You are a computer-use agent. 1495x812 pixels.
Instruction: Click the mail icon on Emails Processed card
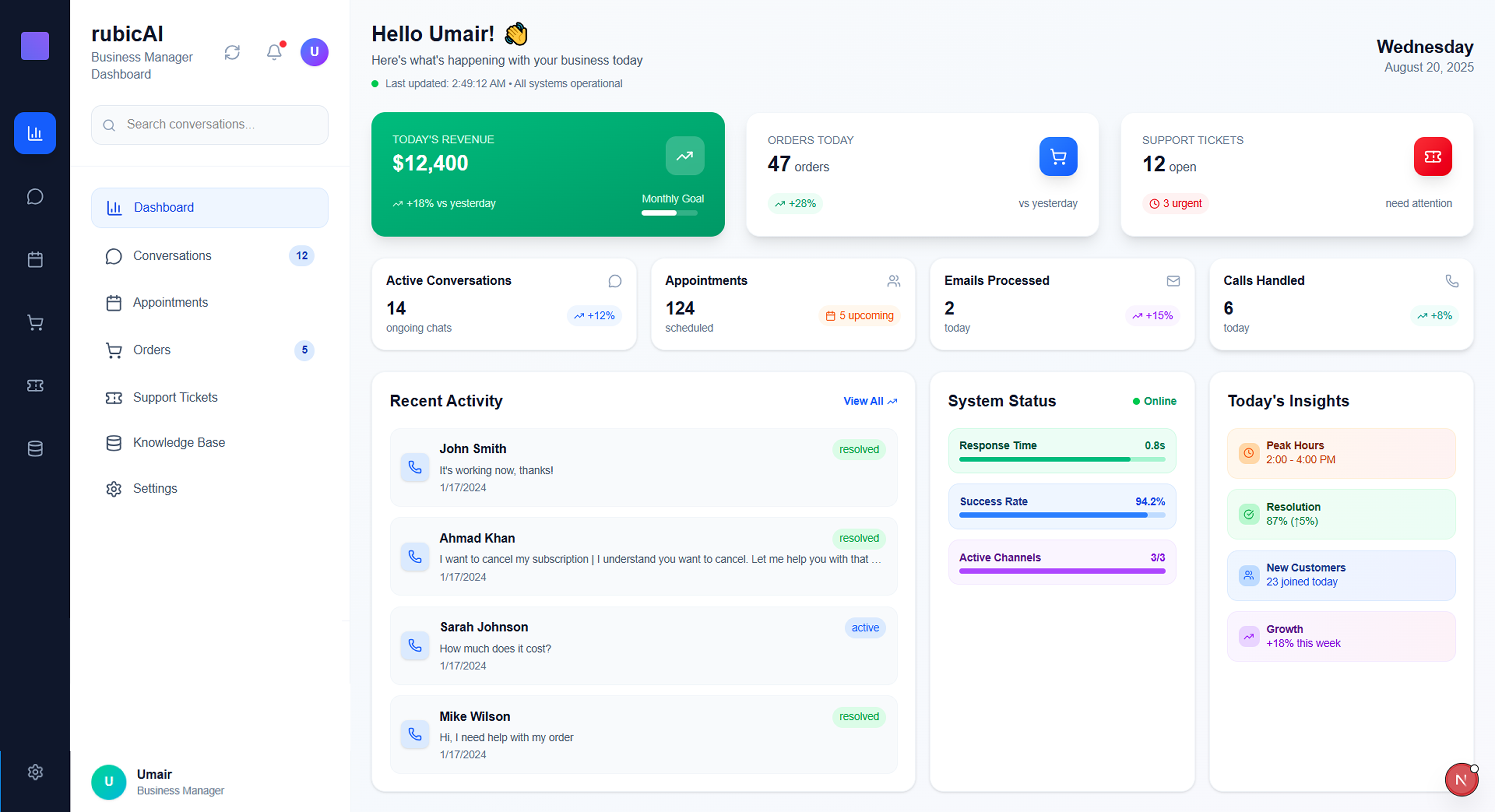click(x=1173, y=281)
